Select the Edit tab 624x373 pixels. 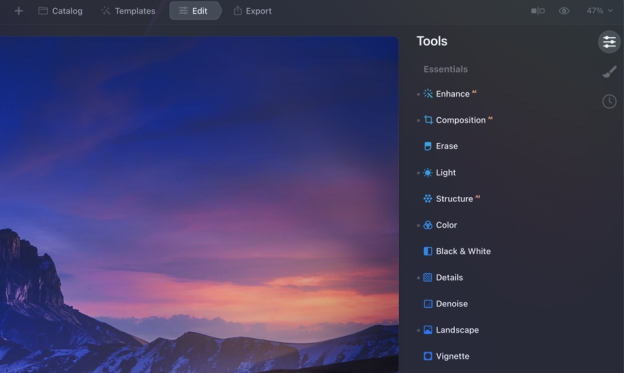(x=194, y=11)
